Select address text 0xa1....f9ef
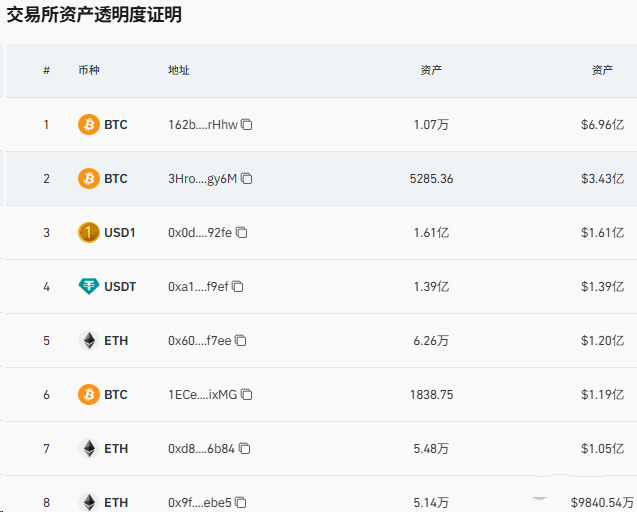Viewport: 637px width, 512px height. click(x=198, y=286)
